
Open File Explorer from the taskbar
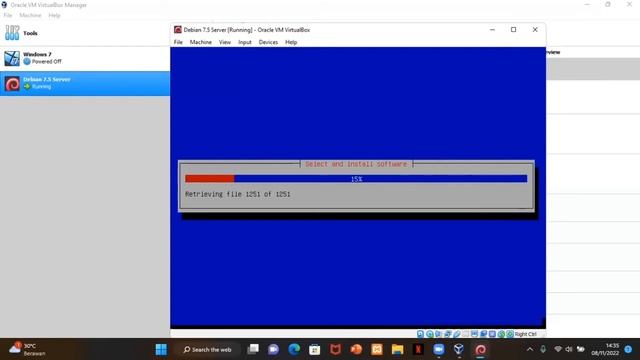click(x=397, y=349)
